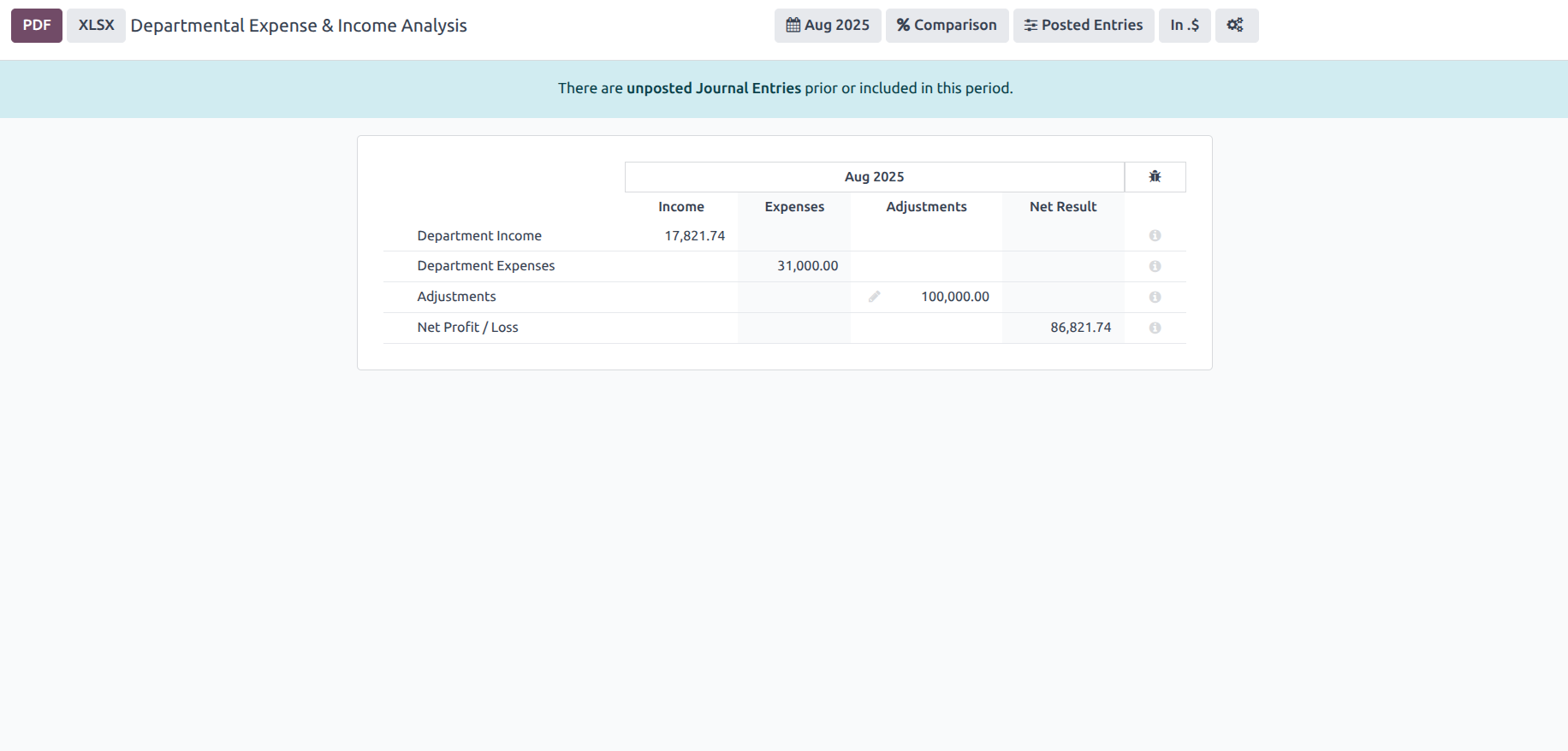1568x751 pixels.
Task: Click info icon on Net Profit / Loss row
Action: click(1155, 328)
